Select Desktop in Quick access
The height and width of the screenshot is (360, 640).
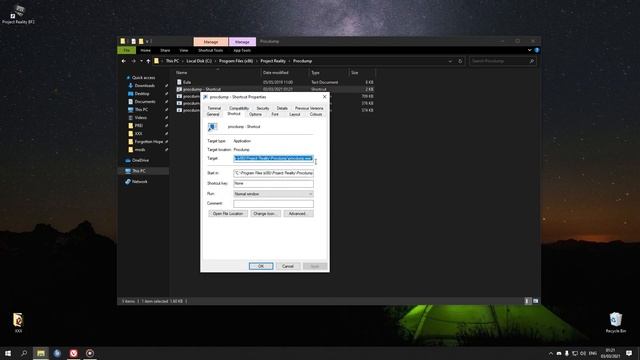coord(142,93)
